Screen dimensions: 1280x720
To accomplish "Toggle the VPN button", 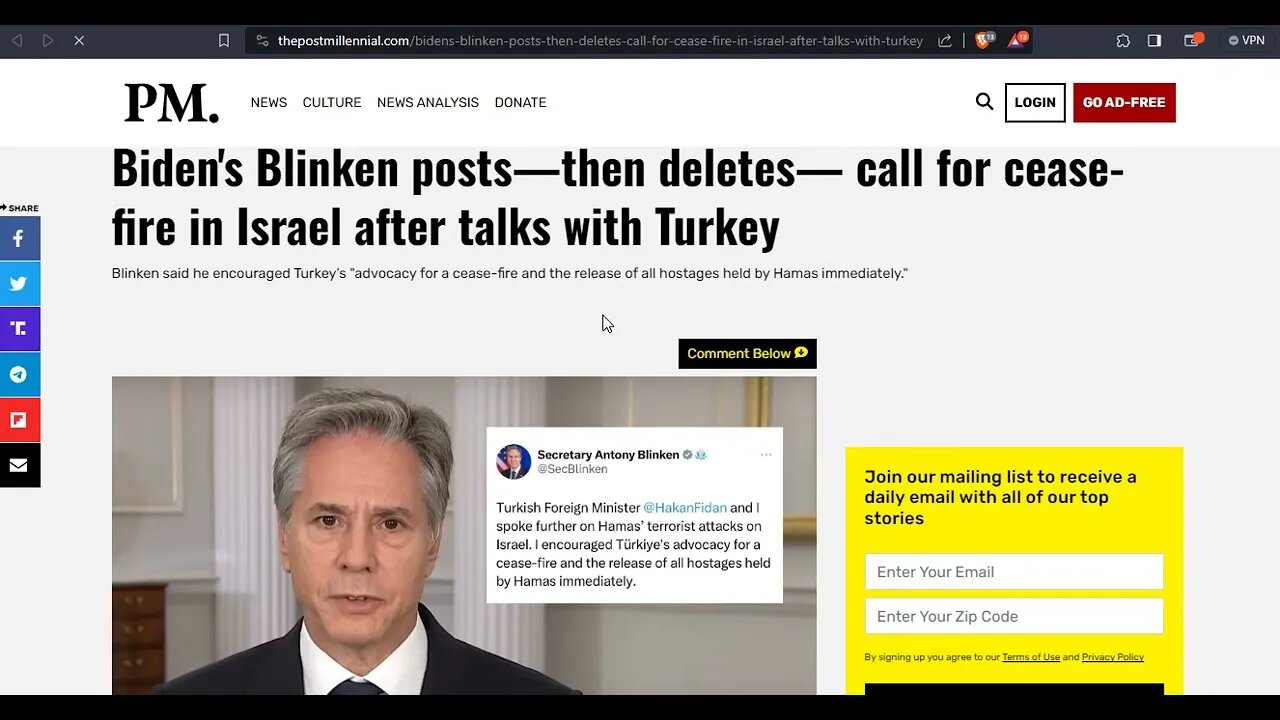I will 1246,41.
